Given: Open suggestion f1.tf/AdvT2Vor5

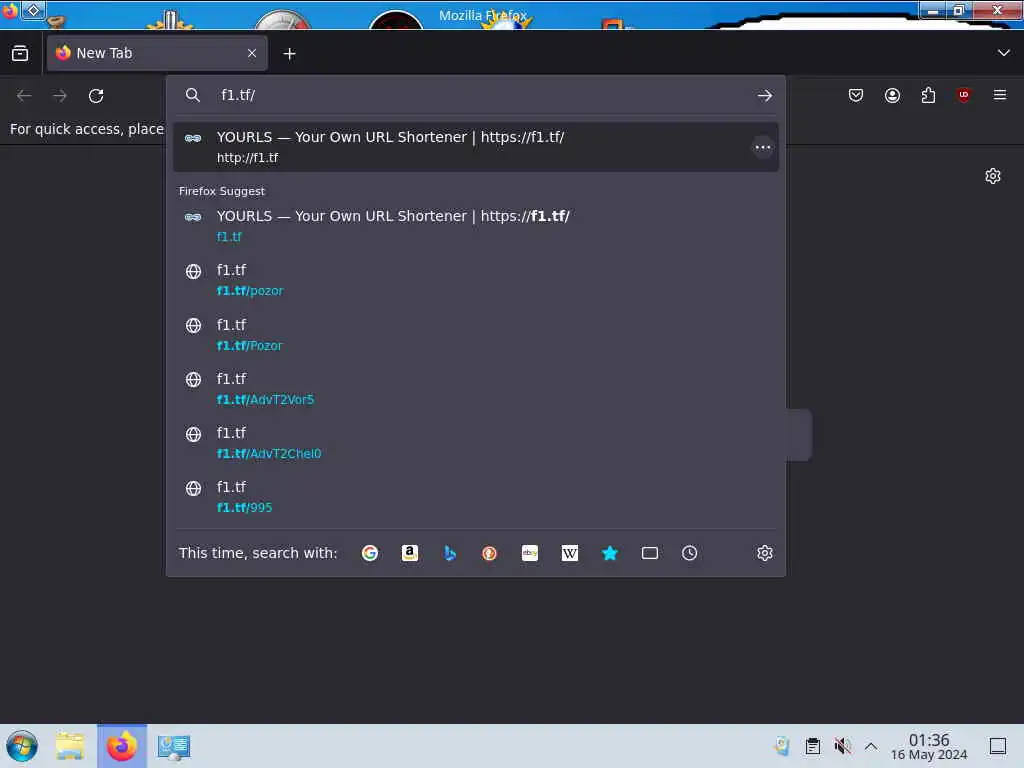Looking at the screenshot, I should 475,389.
